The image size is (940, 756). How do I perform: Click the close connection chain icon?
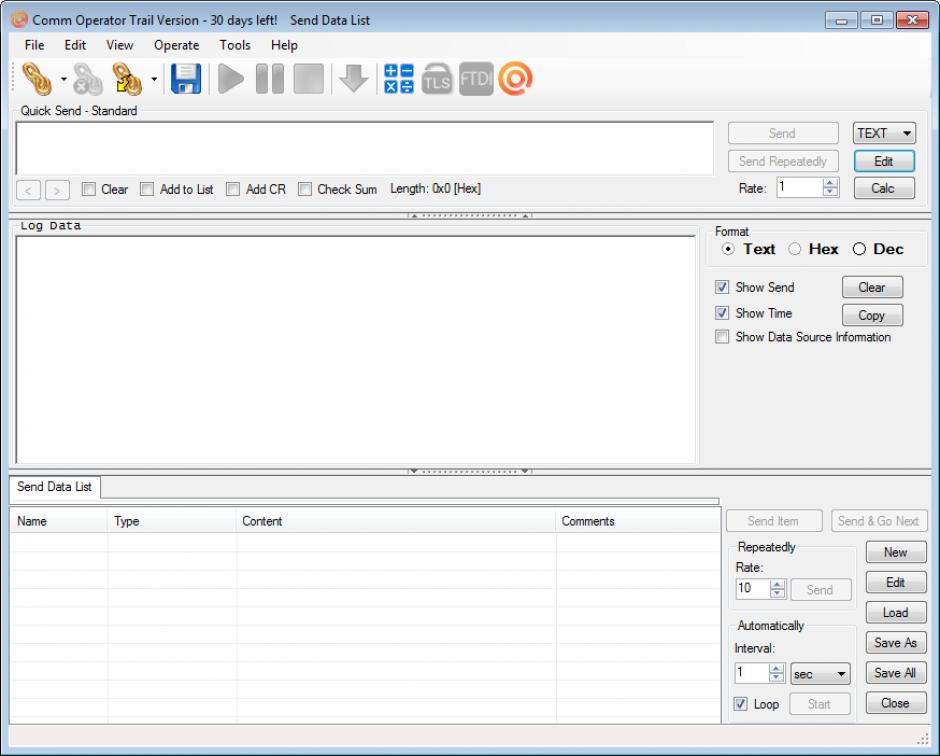click(88, 79)
